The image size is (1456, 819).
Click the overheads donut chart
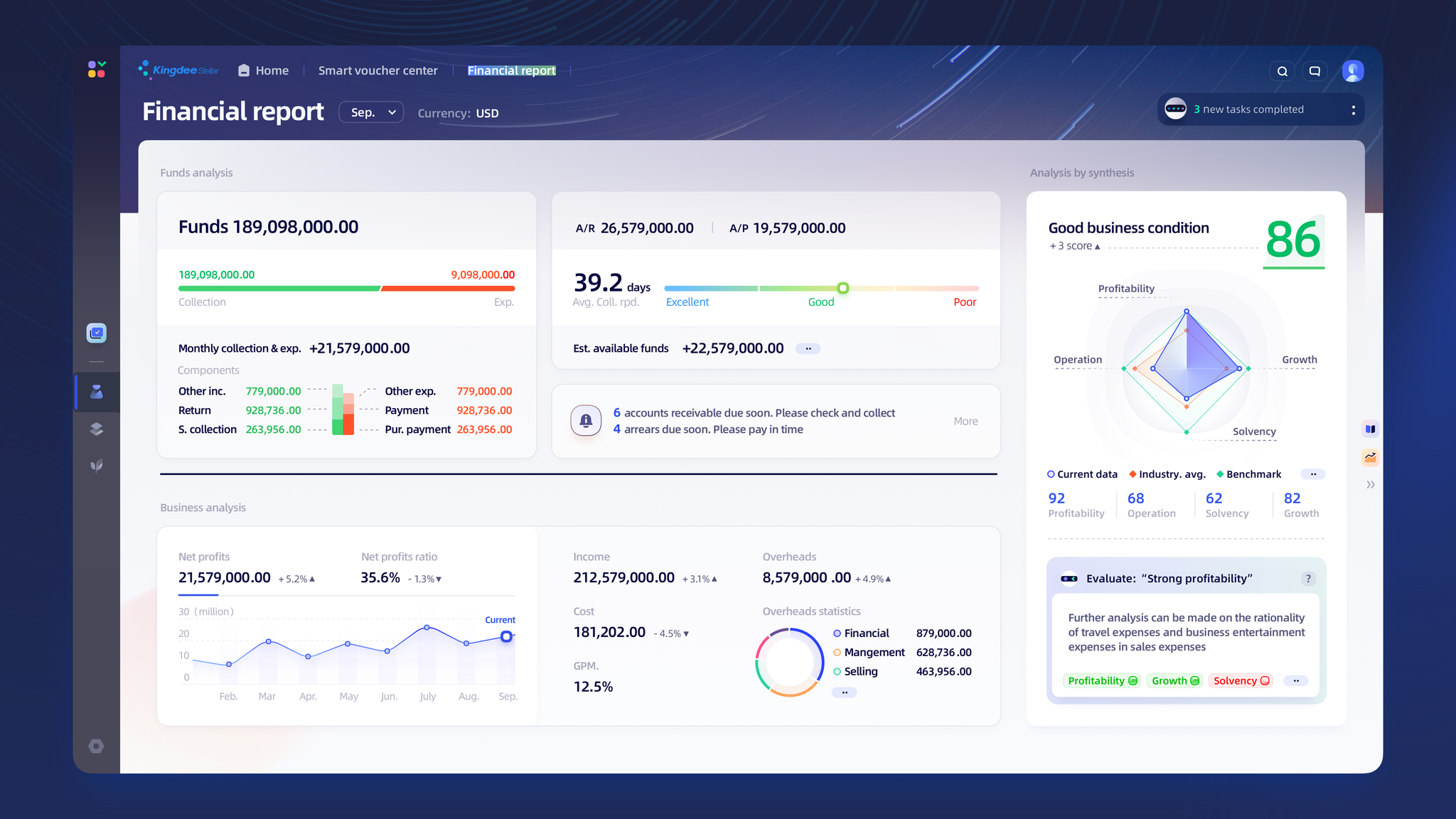[x=789, y=662]
